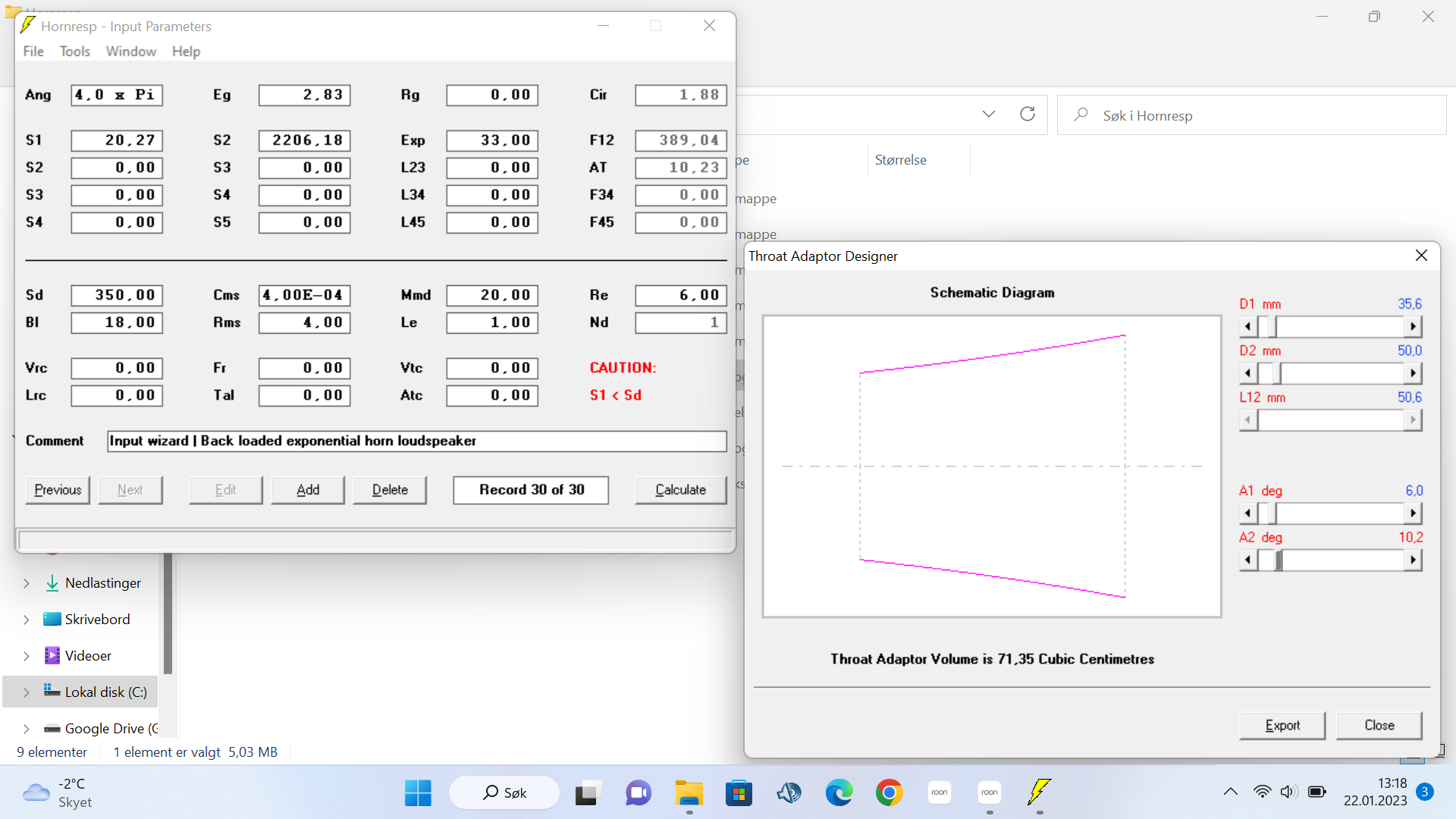The width and height of the screenshot is (1456, 819).
Task: Open the volume icon in system tray
Action: [1288, 792]
